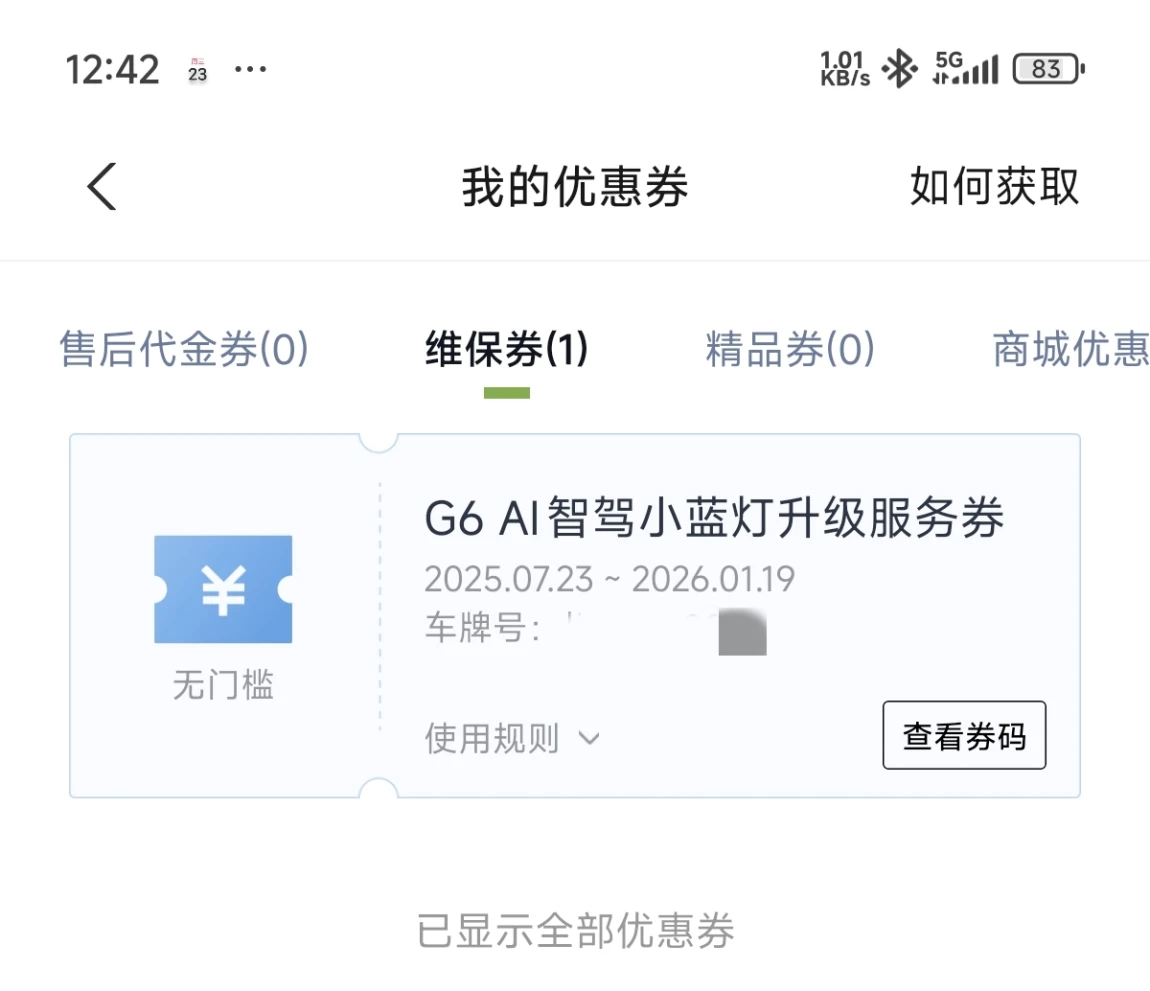Tap the 无门槛 label under coupon
Image resolution: width=1150 pixels, height=991 pixels.
click(x=223, y=685)
